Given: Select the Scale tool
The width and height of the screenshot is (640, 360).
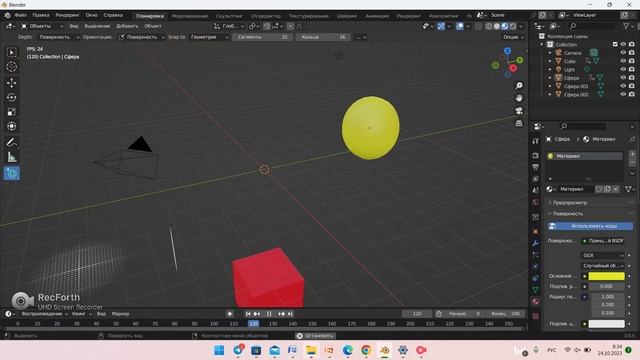Looking at the screenshot, I should tap(11, 111).
